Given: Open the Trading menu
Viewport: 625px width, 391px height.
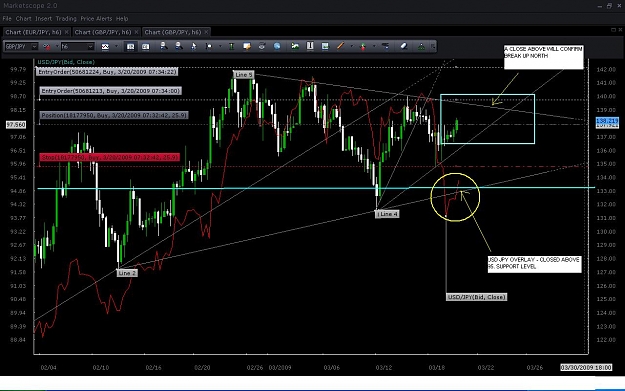Looking at the screenshot, I should (x=66, y=19).
